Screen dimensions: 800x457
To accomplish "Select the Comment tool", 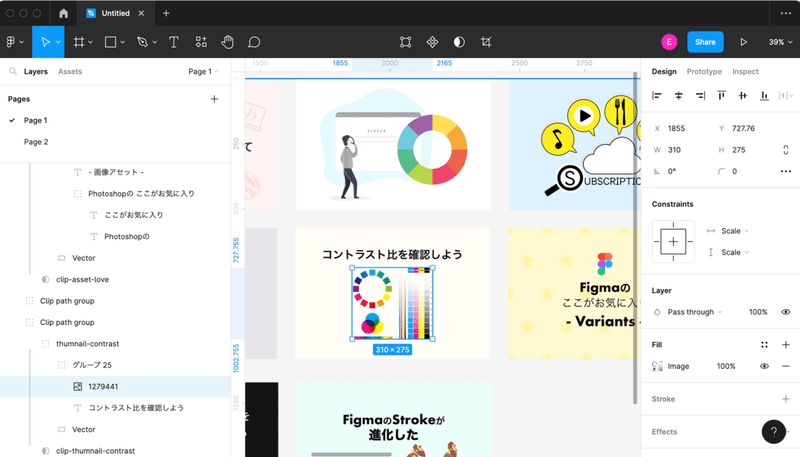I will pos(254,42).
